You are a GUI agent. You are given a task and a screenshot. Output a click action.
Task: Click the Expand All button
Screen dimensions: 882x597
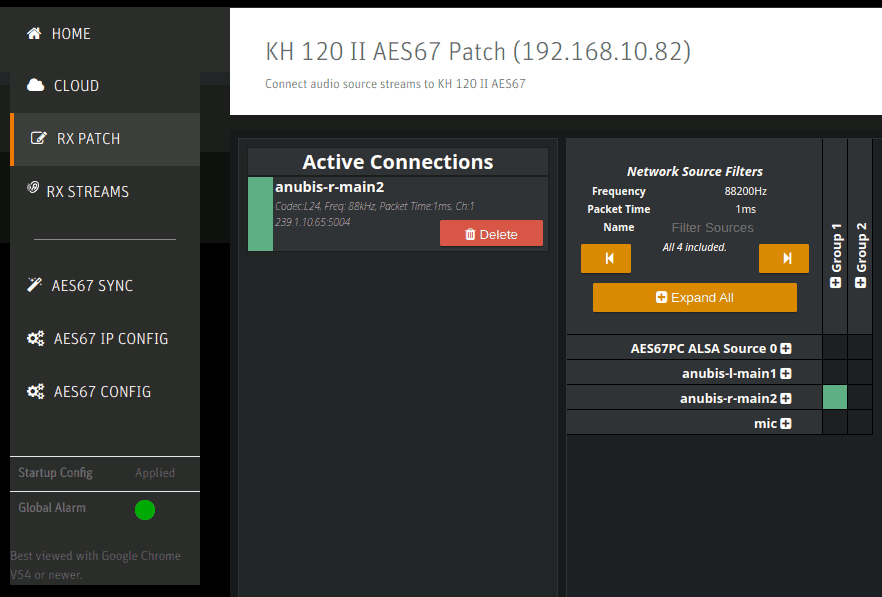[x=695, y=297]
